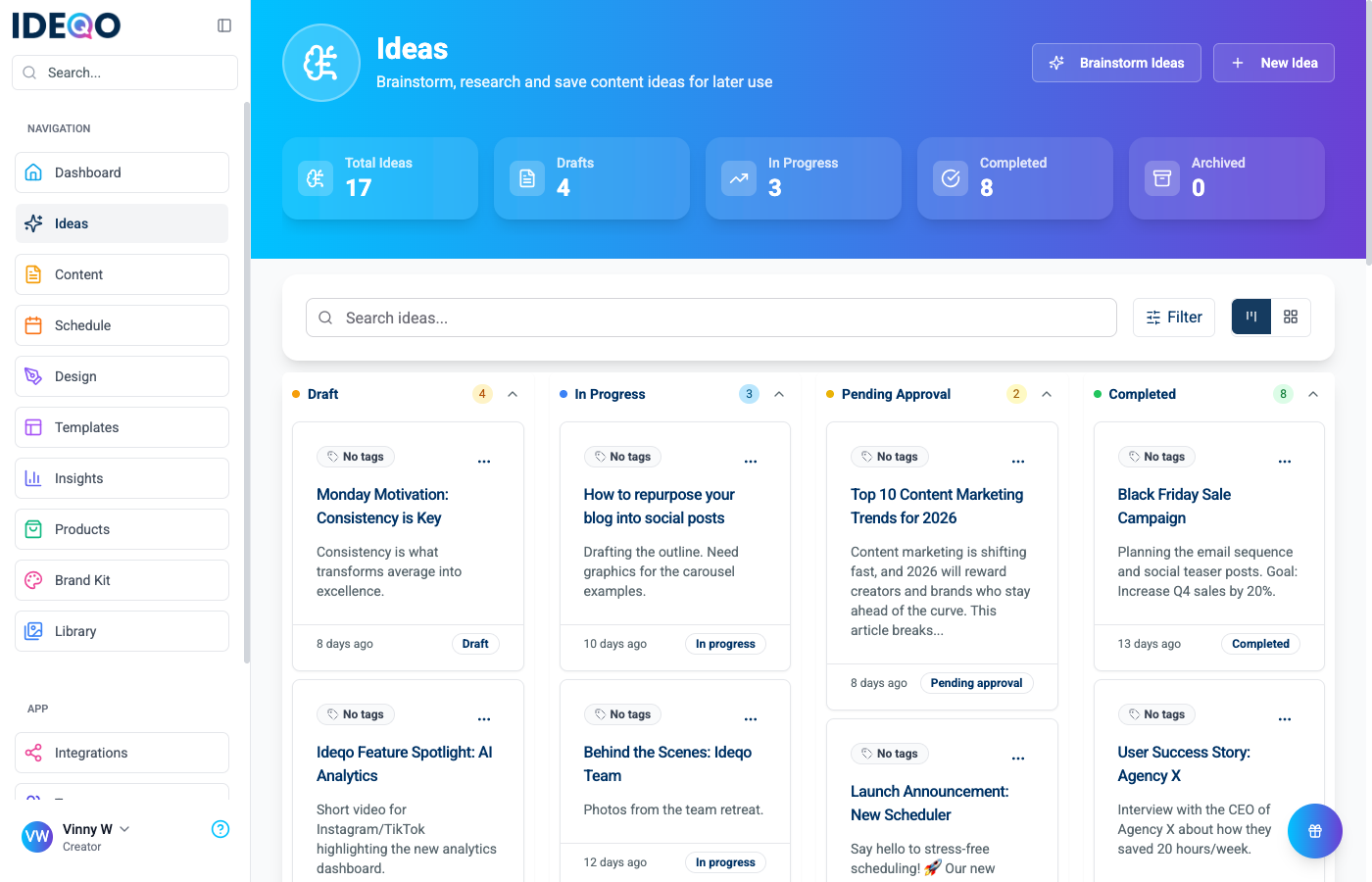The image size is (1372, 882).
Task: Click the New Idea button
Action: coord(1273,62)
